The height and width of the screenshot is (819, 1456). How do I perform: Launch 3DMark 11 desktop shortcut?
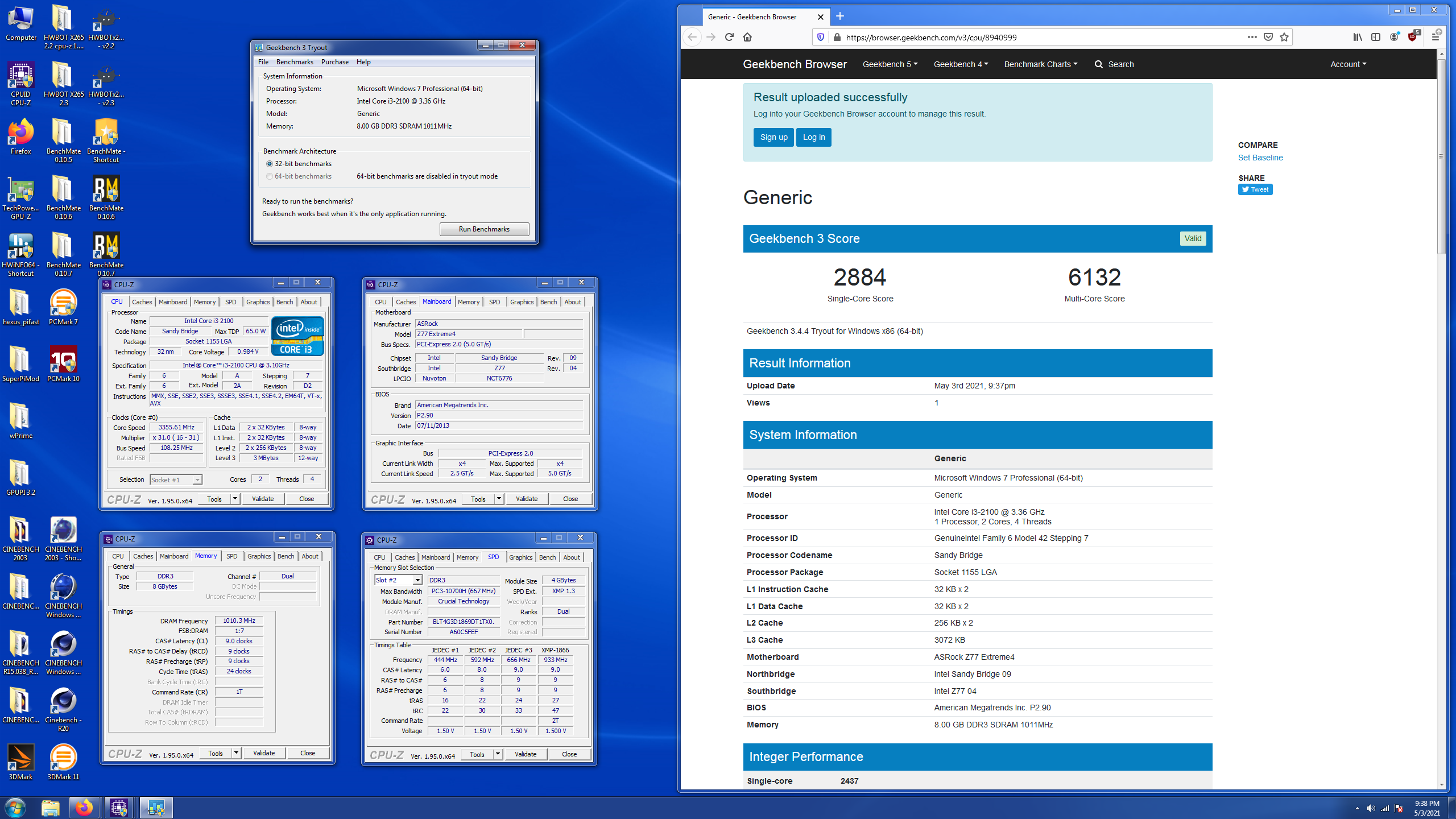pyautogui.click(x=63, y=762)
